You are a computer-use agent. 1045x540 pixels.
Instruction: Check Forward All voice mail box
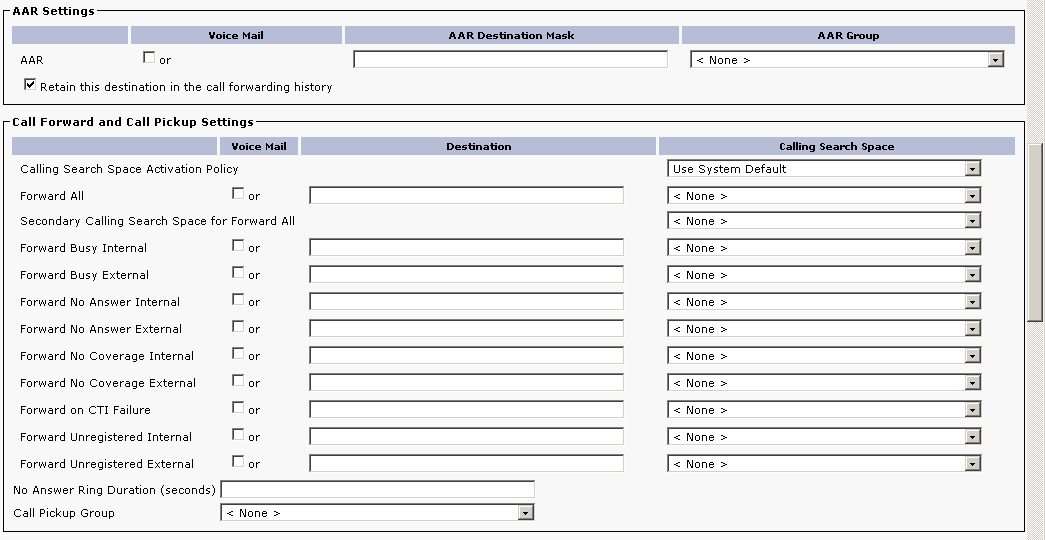[x=238, y=194]
